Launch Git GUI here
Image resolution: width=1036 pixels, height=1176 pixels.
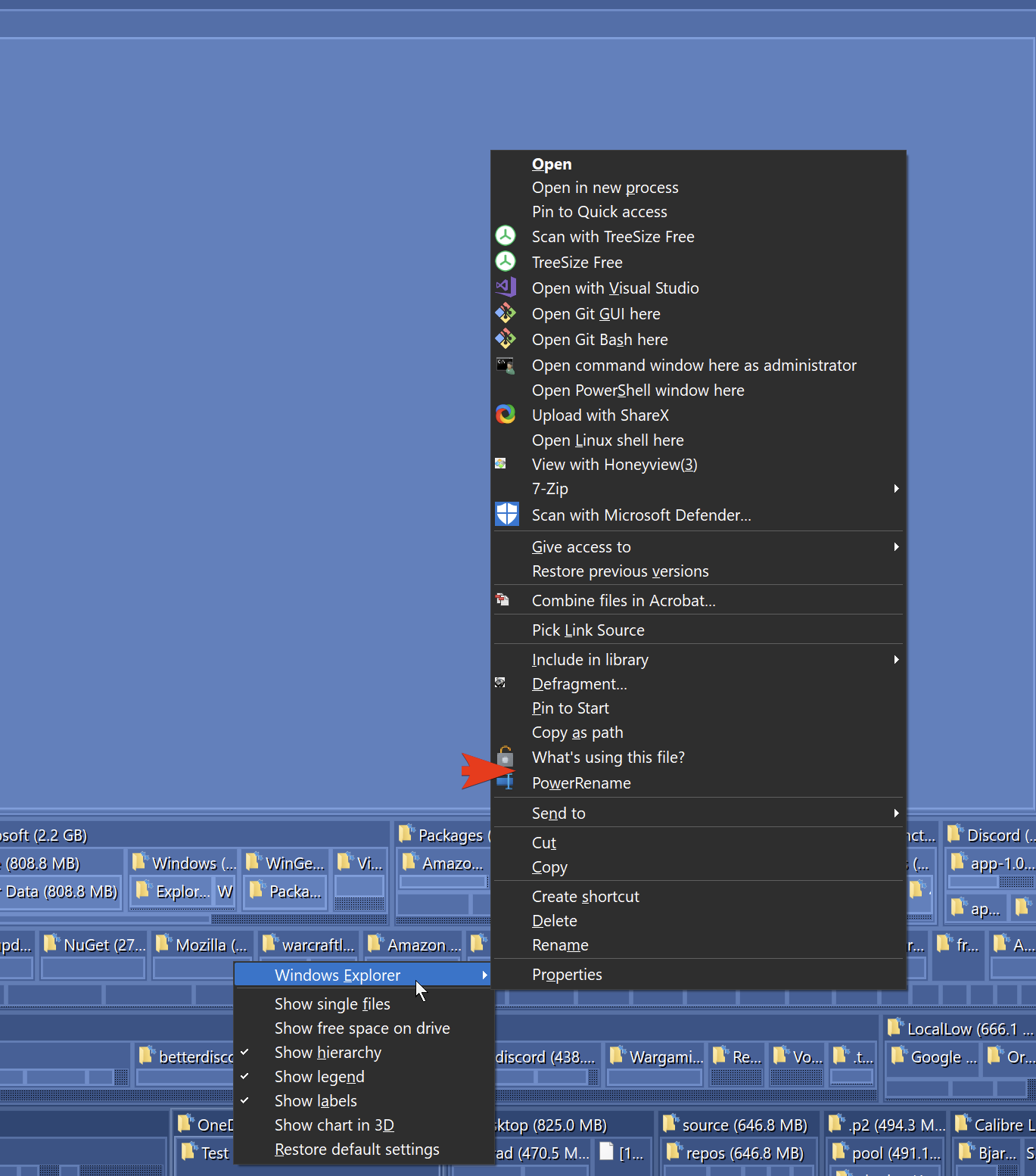(596, 313)
